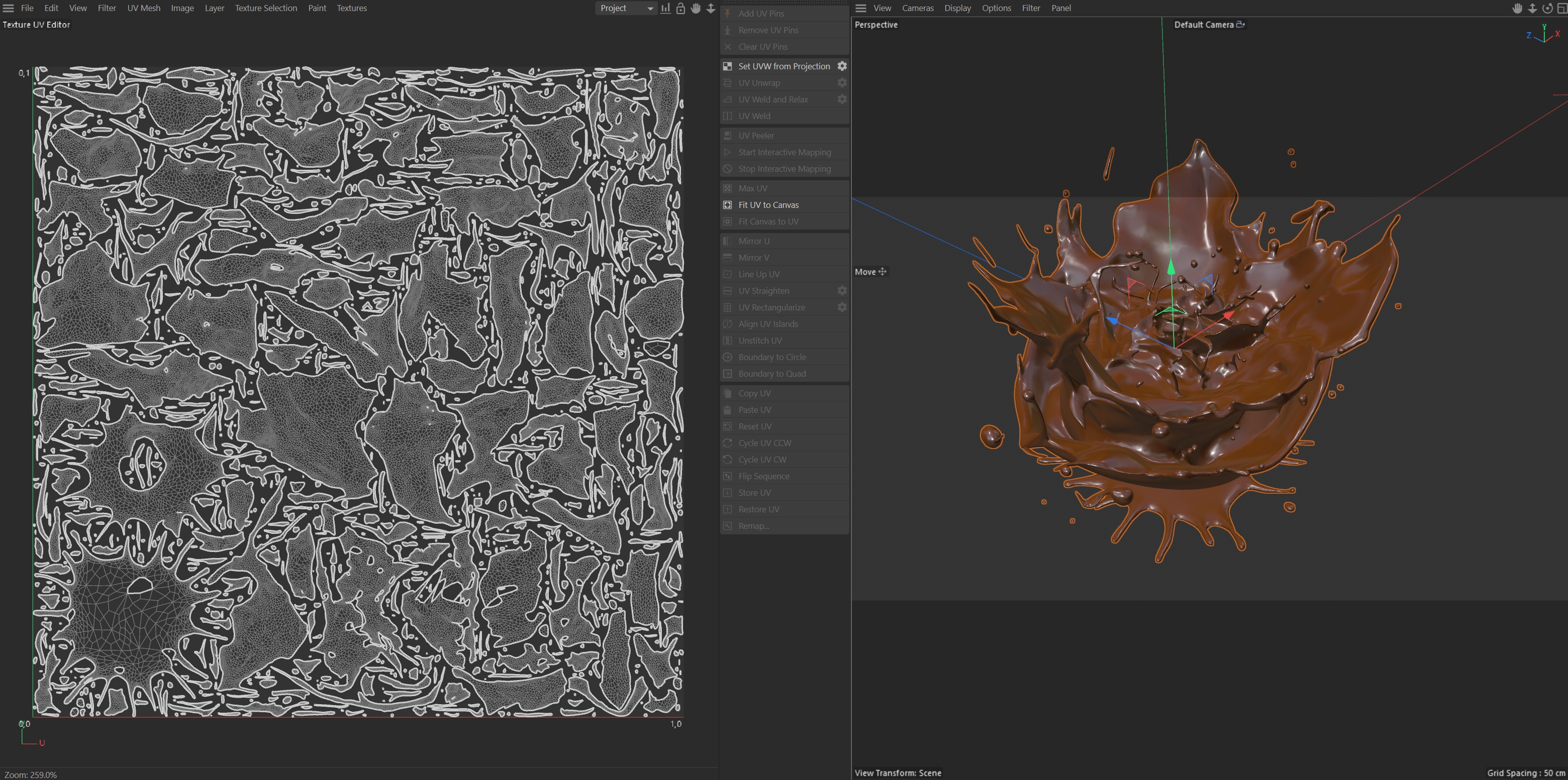Open the UV editor hamburger menu
The image size is (1568, 780).
(x=9, y=8)
